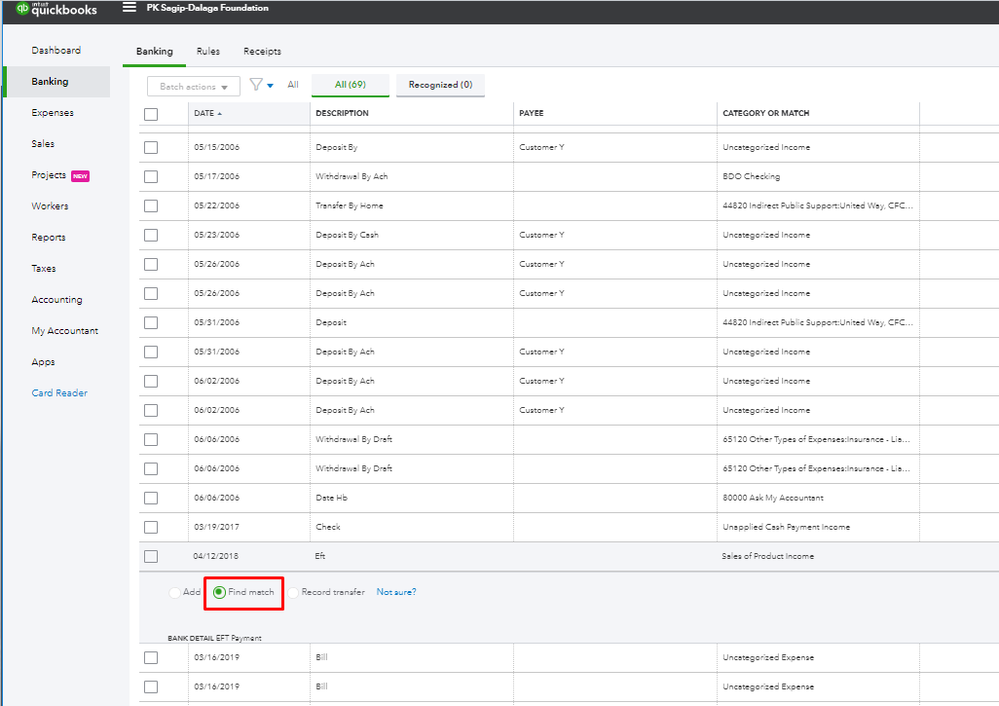This screenshot has height=706, width=999.
Task: Click the QuickBooks logo icon
Action: pos(22,9)
